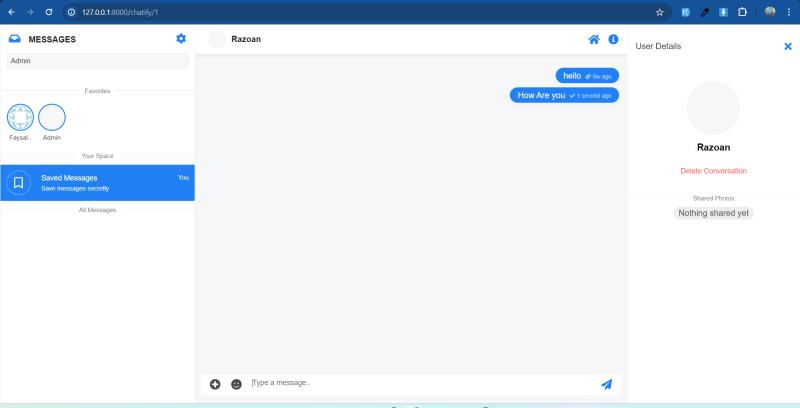This screenshot has height=408, width=800.
Task: Click the Saved Messages bookmark icon
Action: [x=19, y=183]
